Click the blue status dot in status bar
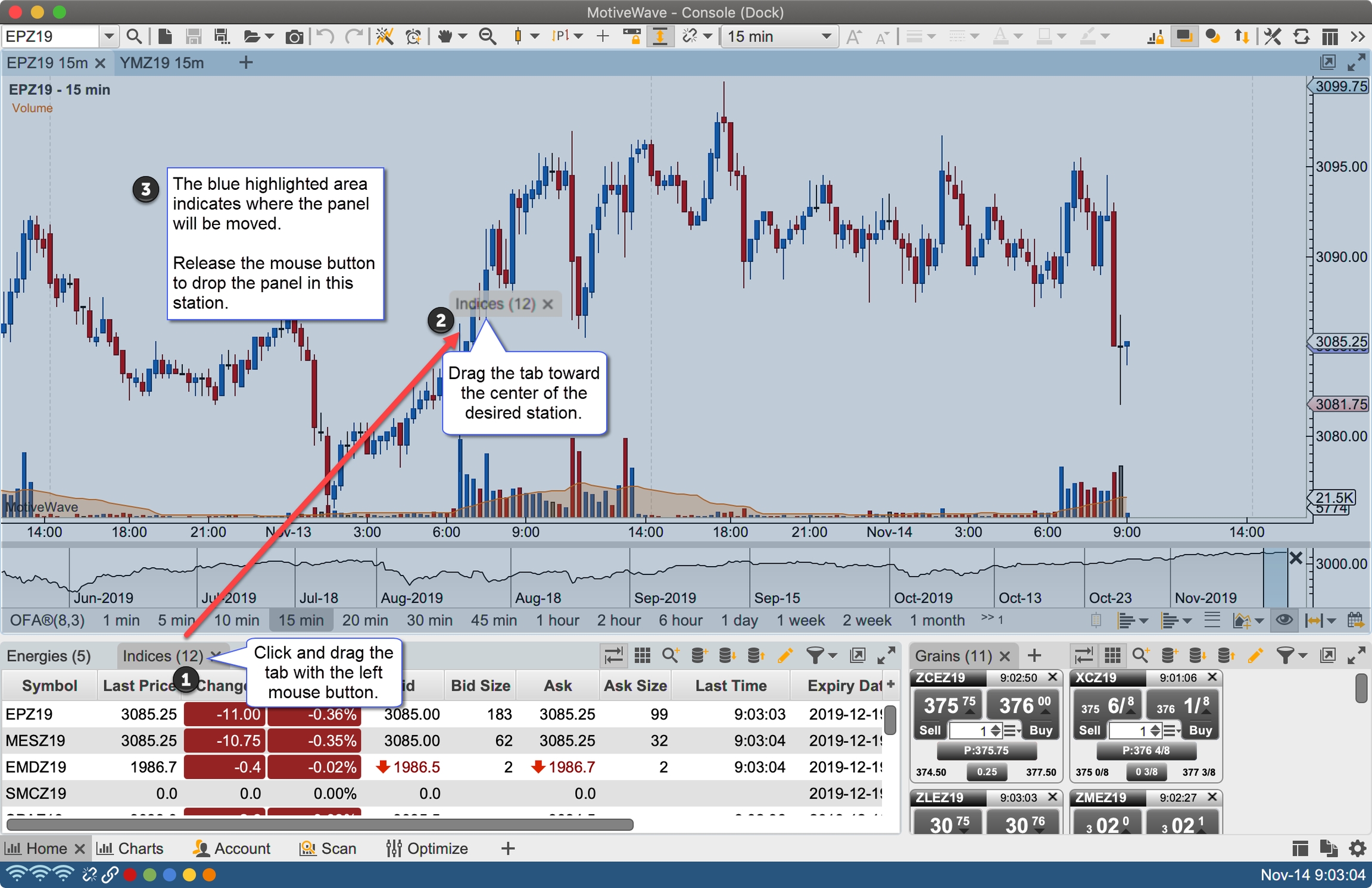1372x888 pixels. (170, 875)
